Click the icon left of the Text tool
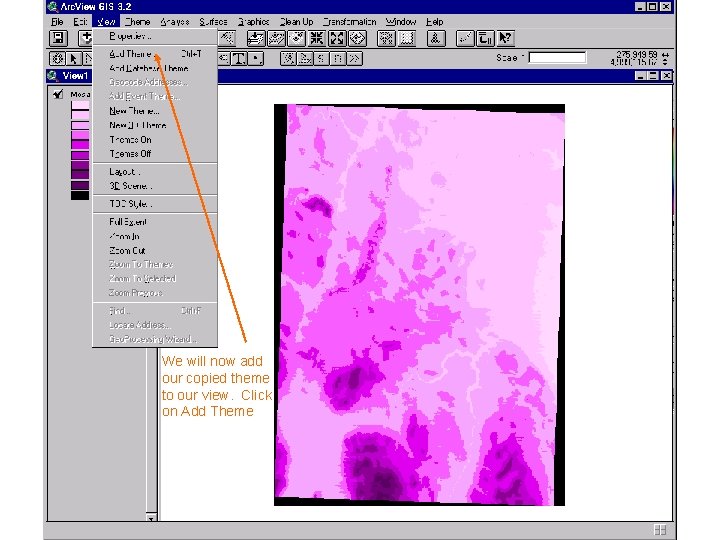This screenshot has width=720, height=540. coord(224,58)
